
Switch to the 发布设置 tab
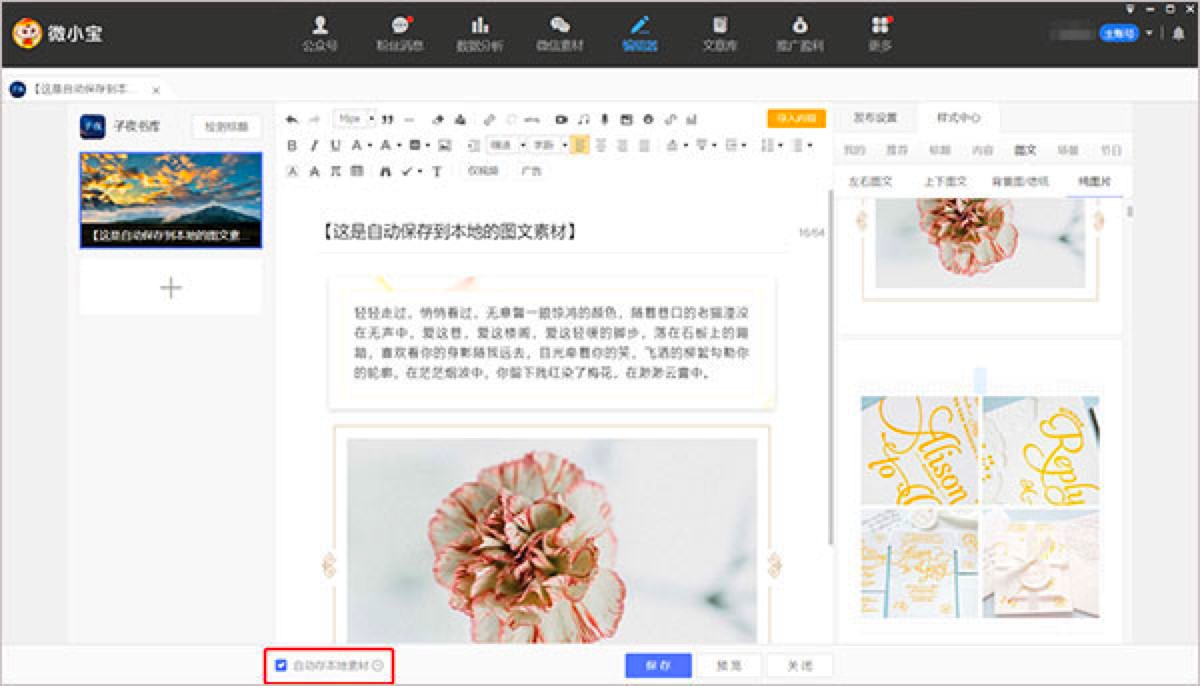(875, 118)
